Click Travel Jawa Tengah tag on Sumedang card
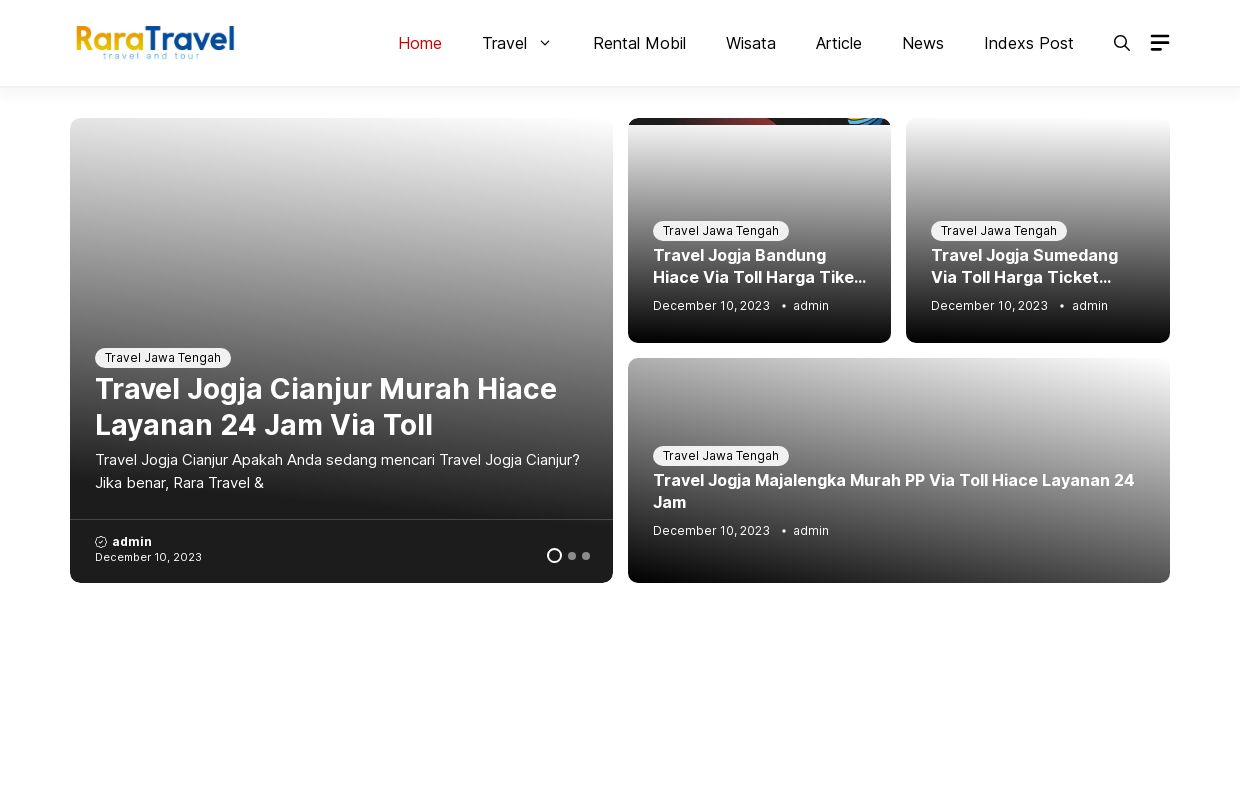 pyautogui.click(x=998, y=231)
